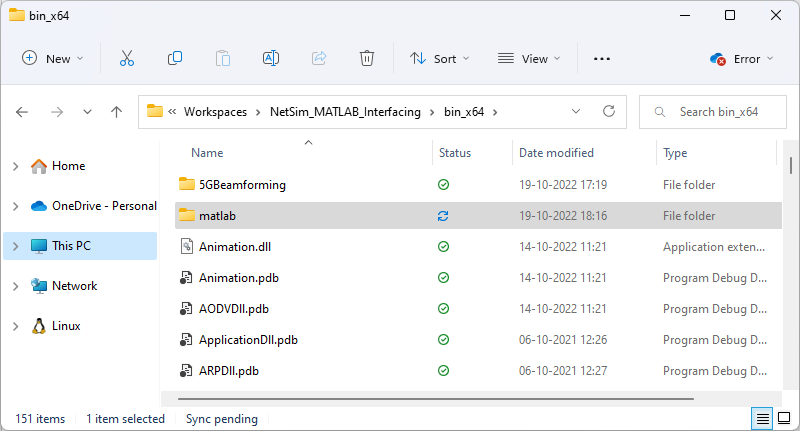Go forward with the right arrow
Image resolution: width=800 pixels, height=431 pixels.
click(x=57, y=112)
